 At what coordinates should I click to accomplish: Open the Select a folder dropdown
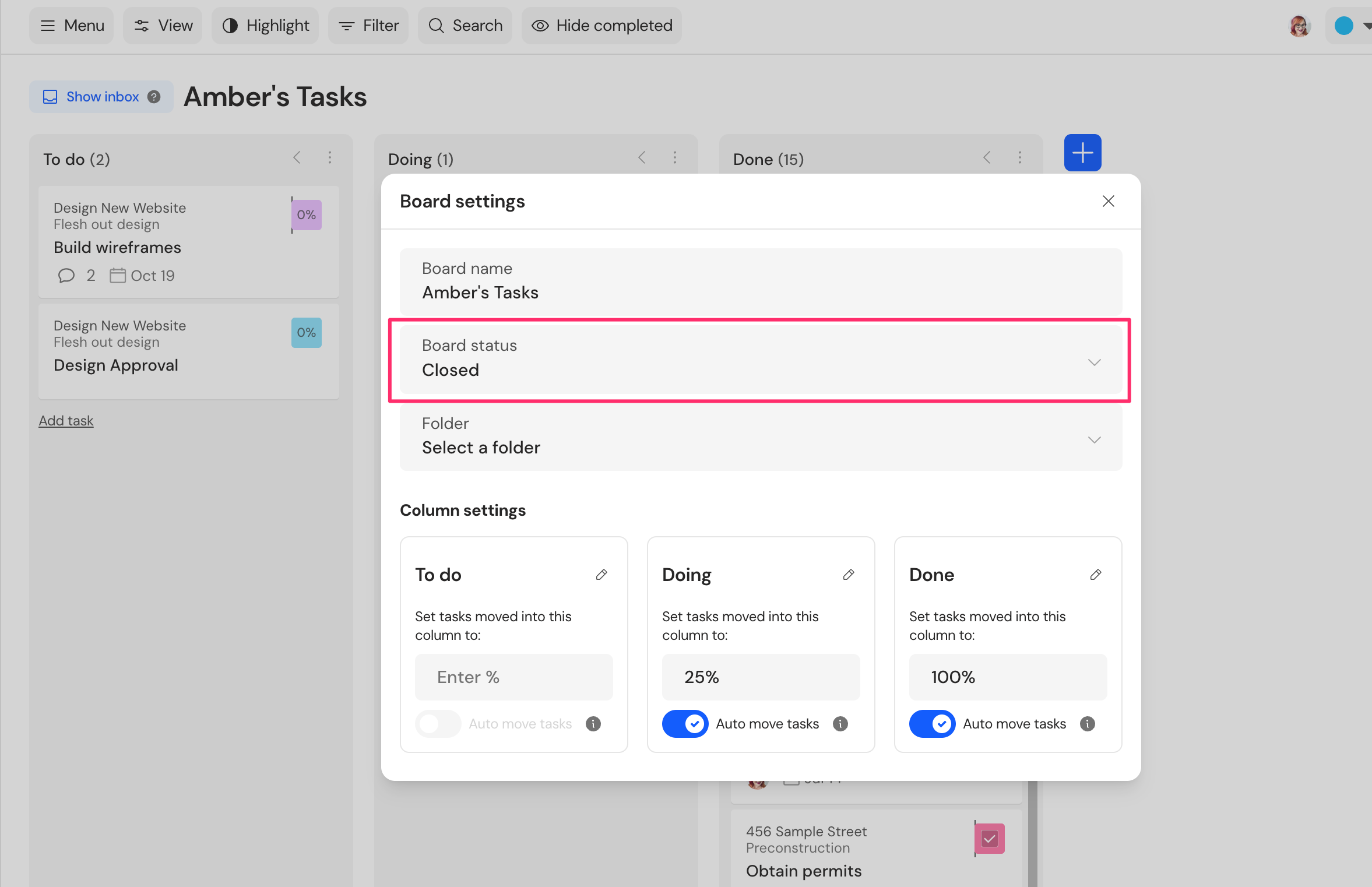761,437
